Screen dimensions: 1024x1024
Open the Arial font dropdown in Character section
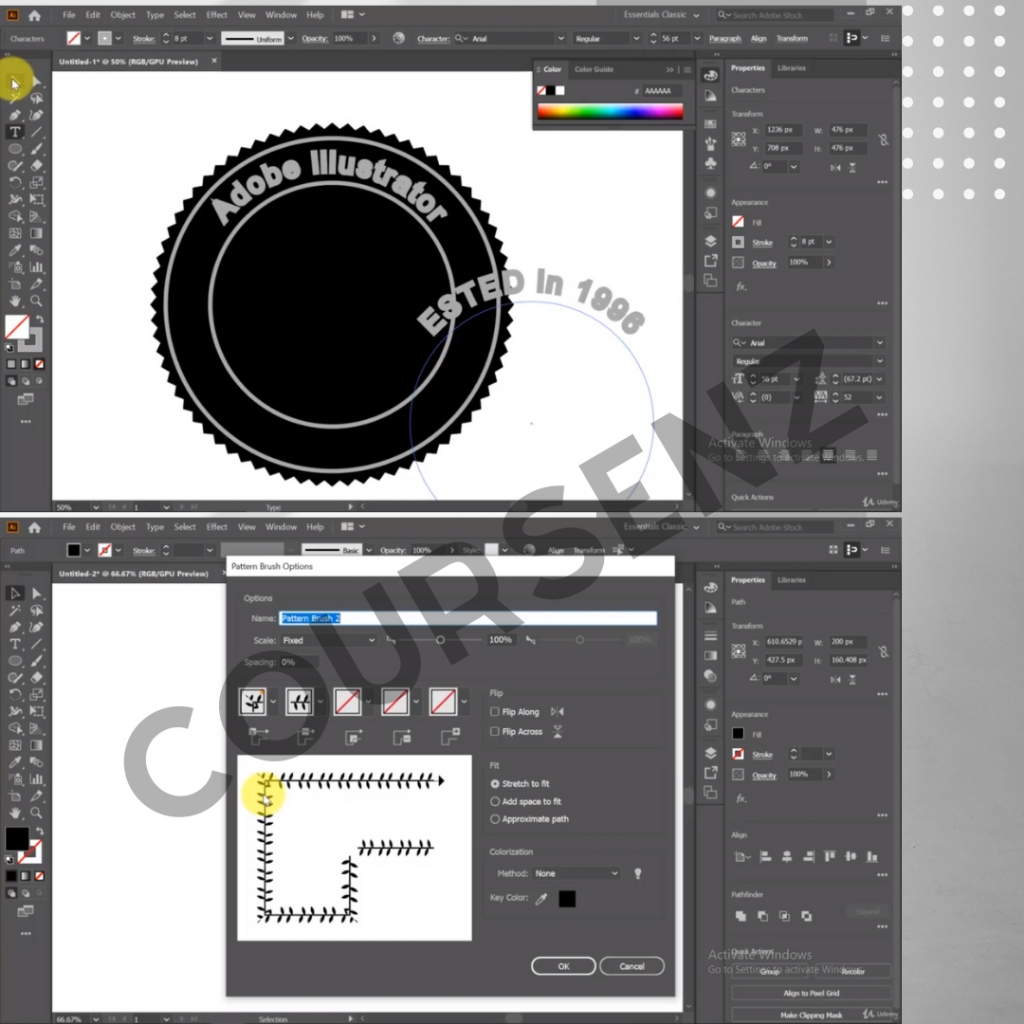click(880, 342)
